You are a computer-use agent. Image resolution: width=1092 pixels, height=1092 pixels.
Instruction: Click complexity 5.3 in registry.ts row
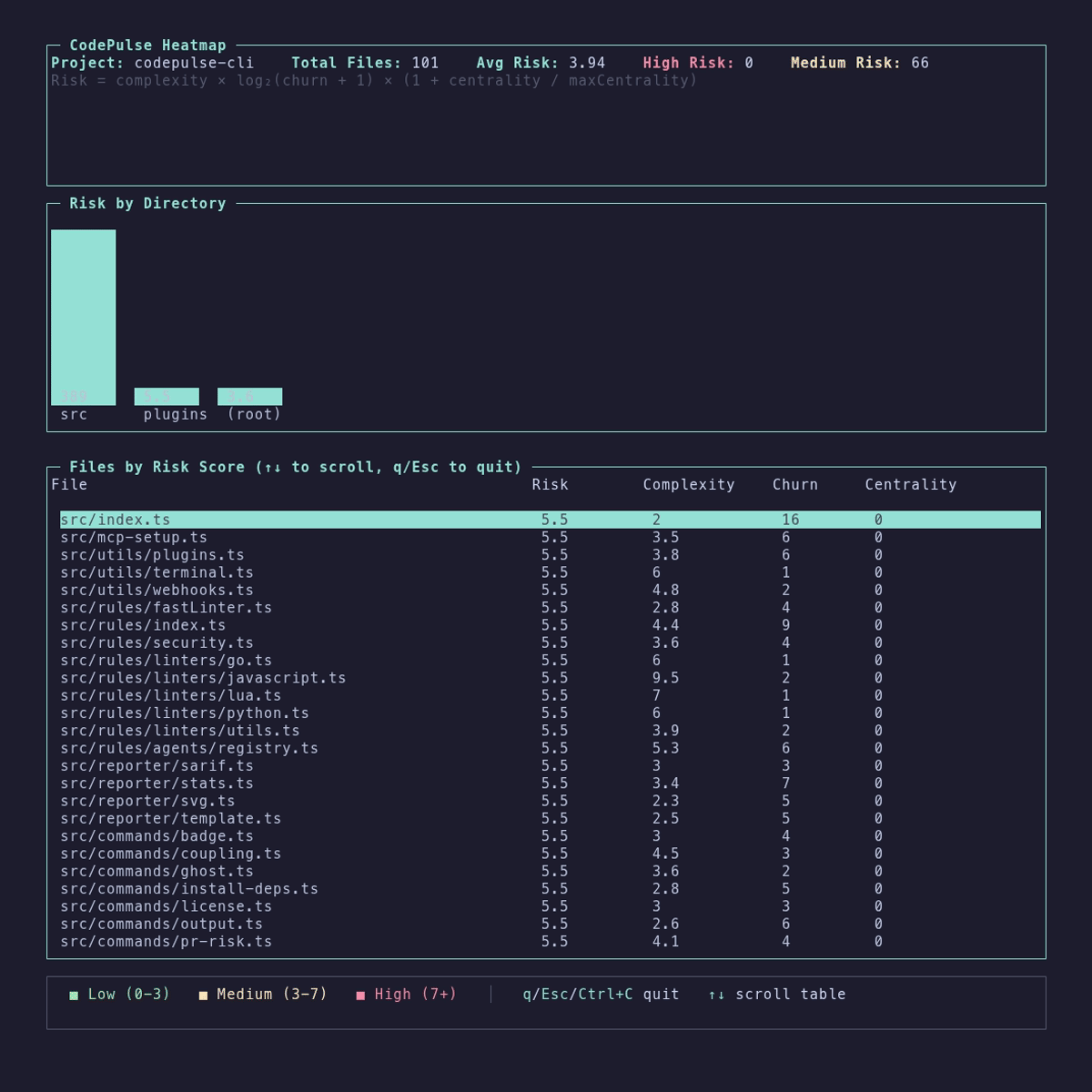(665, 748)
